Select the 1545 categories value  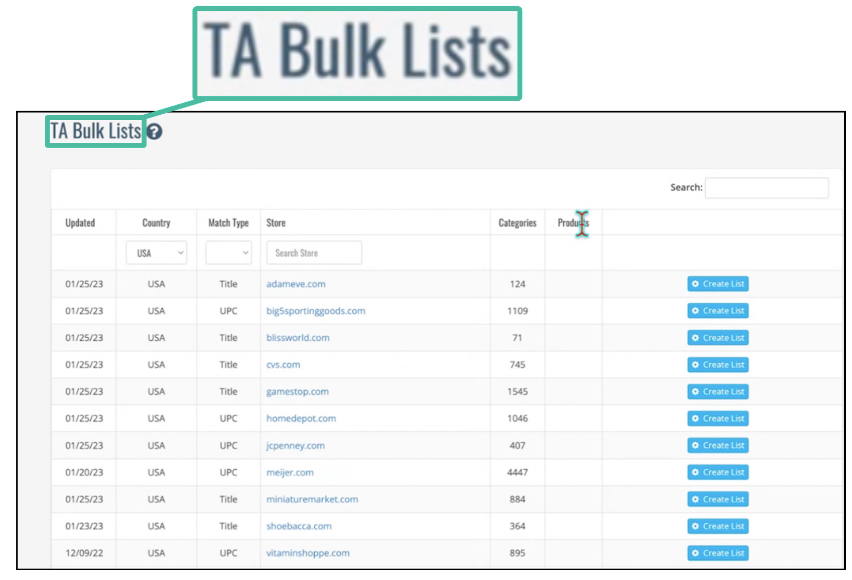pos(517,391)
